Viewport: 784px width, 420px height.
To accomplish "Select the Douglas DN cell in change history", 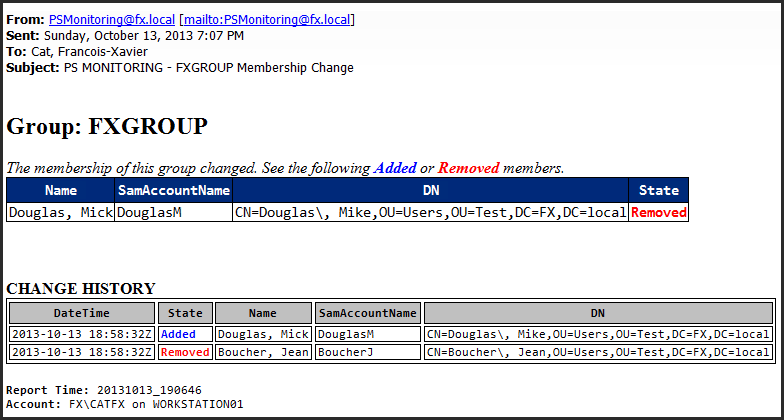I will coord(598,334).
